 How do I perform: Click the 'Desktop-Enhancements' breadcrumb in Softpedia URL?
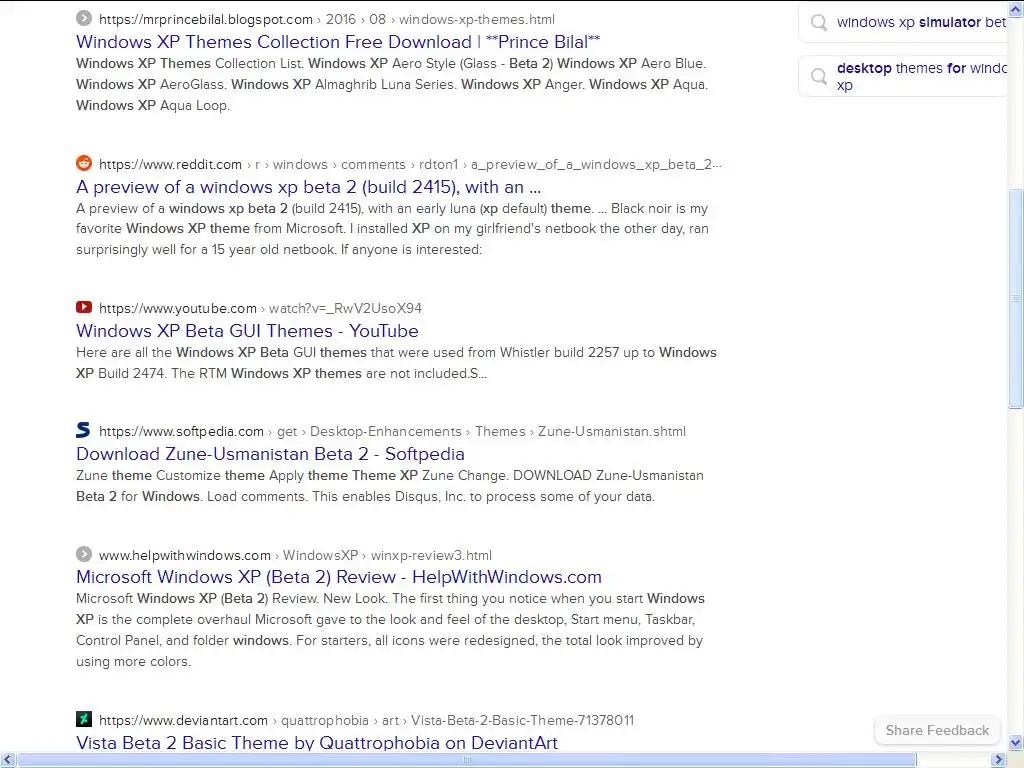click(385, 432)
